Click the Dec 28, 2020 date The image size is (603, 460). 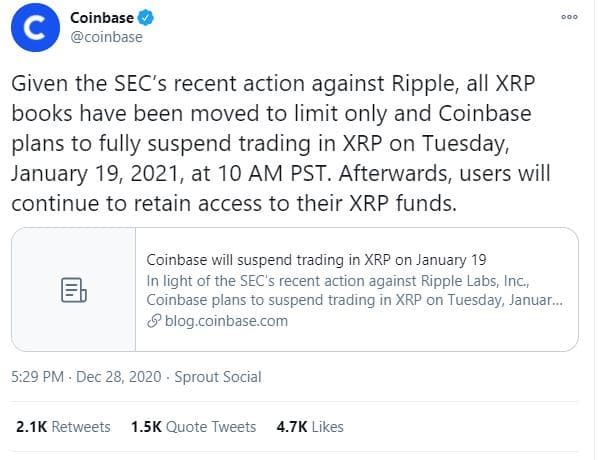[121, 377]
